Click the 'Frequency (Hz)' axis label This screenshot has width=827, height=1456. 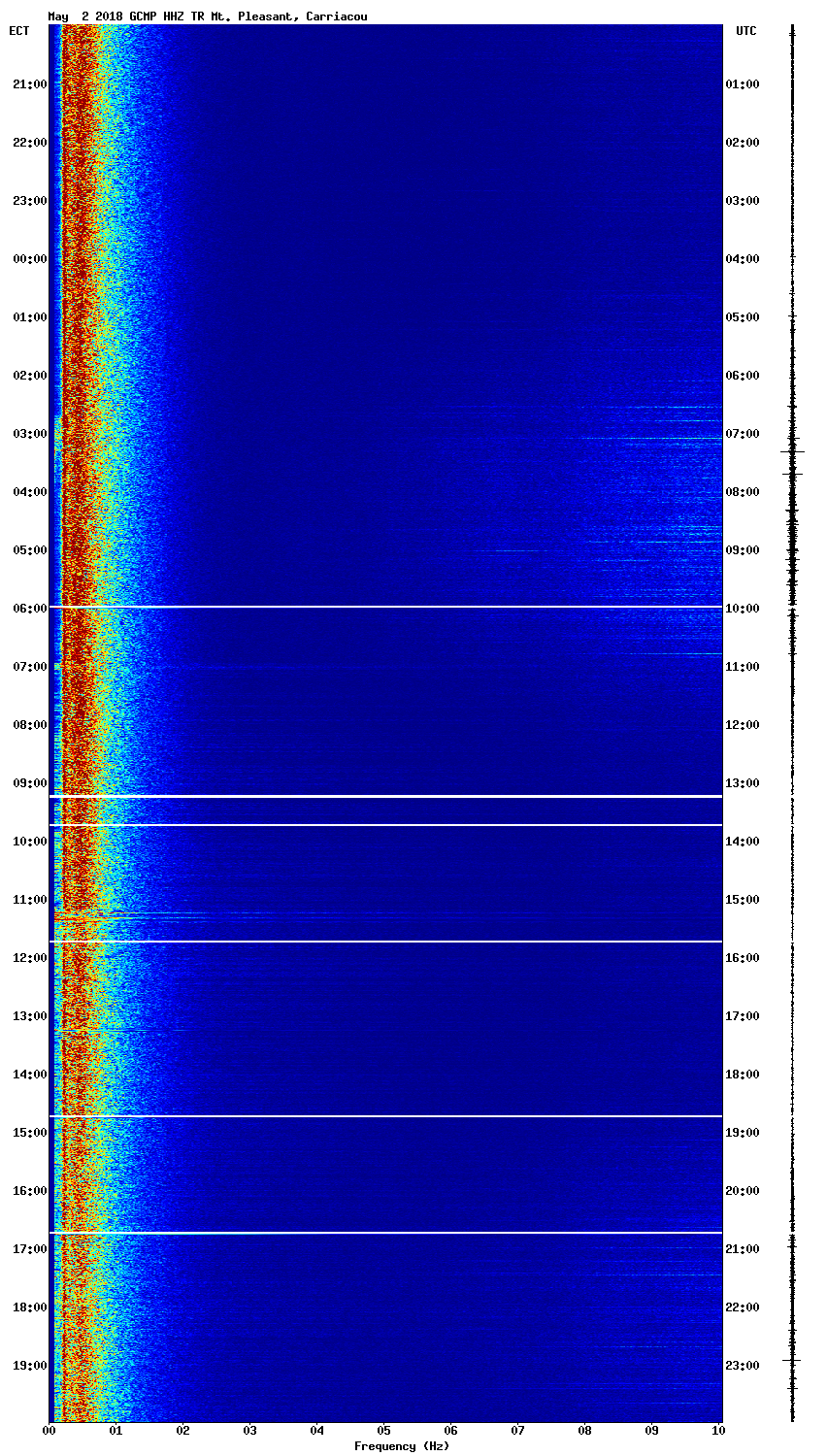coord(402,1446)
